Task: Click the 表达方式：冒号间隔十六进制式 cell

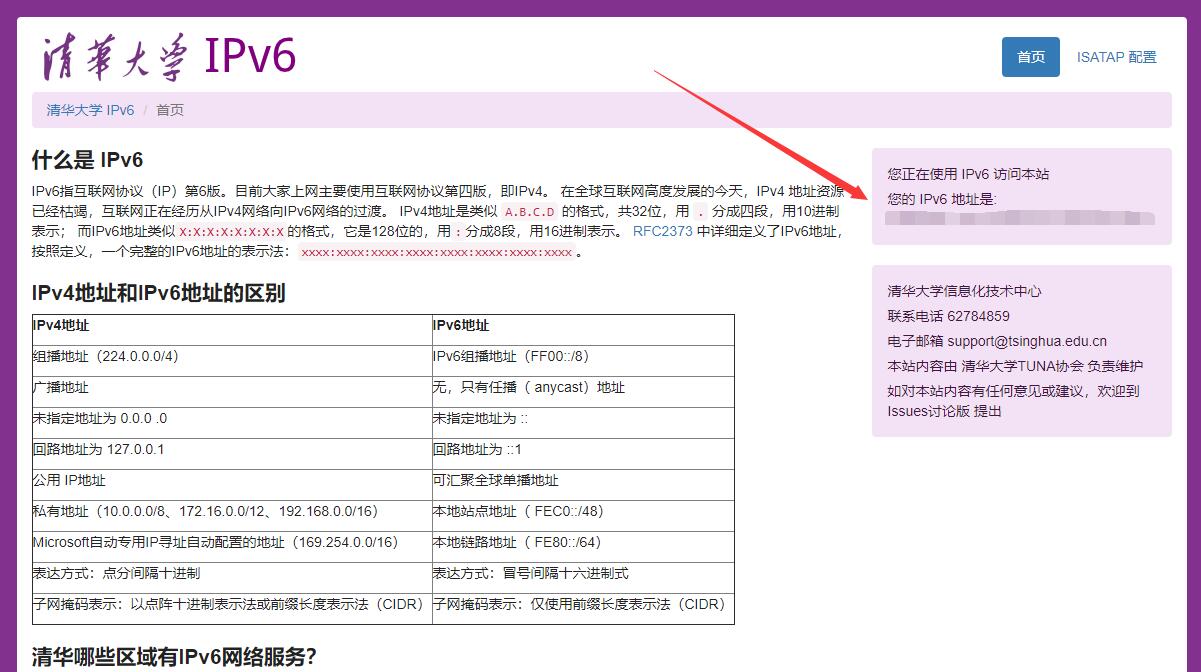Action: point(583,577)
